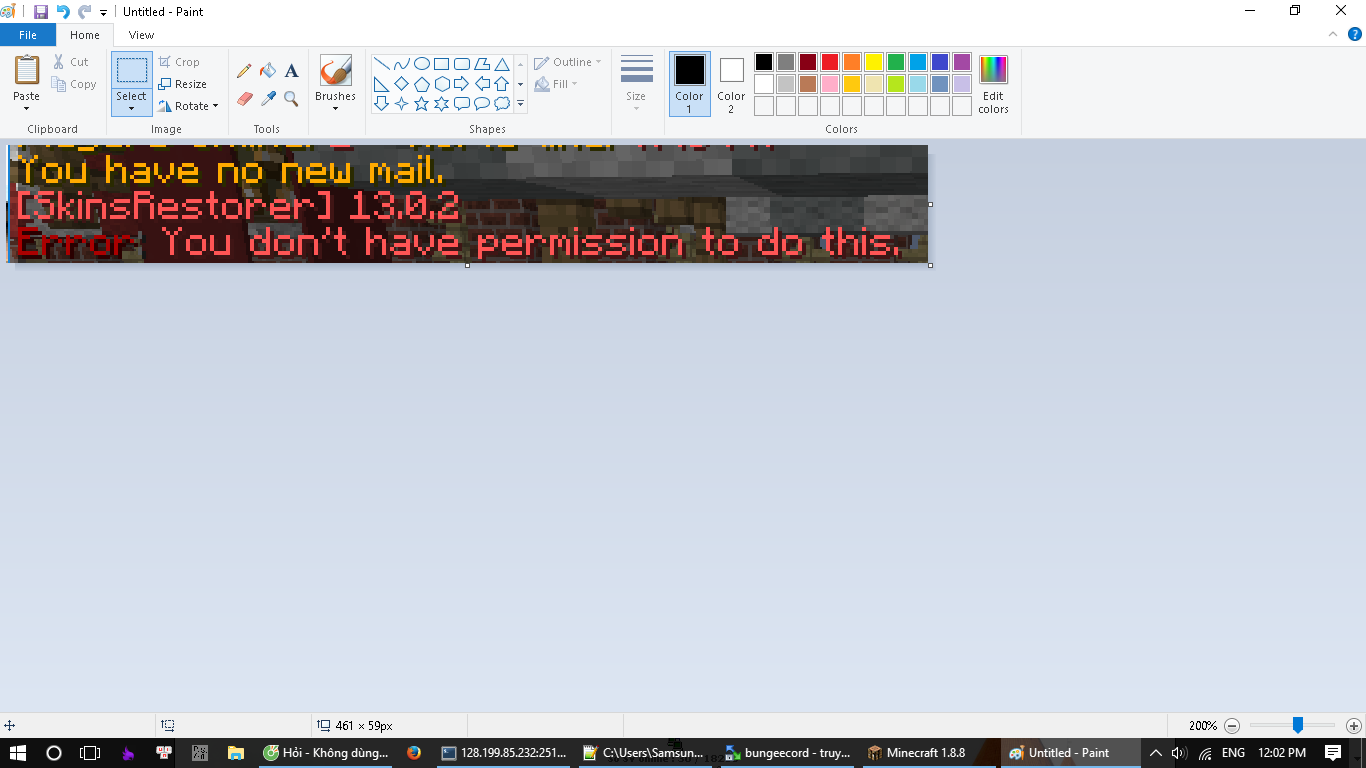Zoom out with the minus button
1366x768 pixels.
[x=1232, y=726]
